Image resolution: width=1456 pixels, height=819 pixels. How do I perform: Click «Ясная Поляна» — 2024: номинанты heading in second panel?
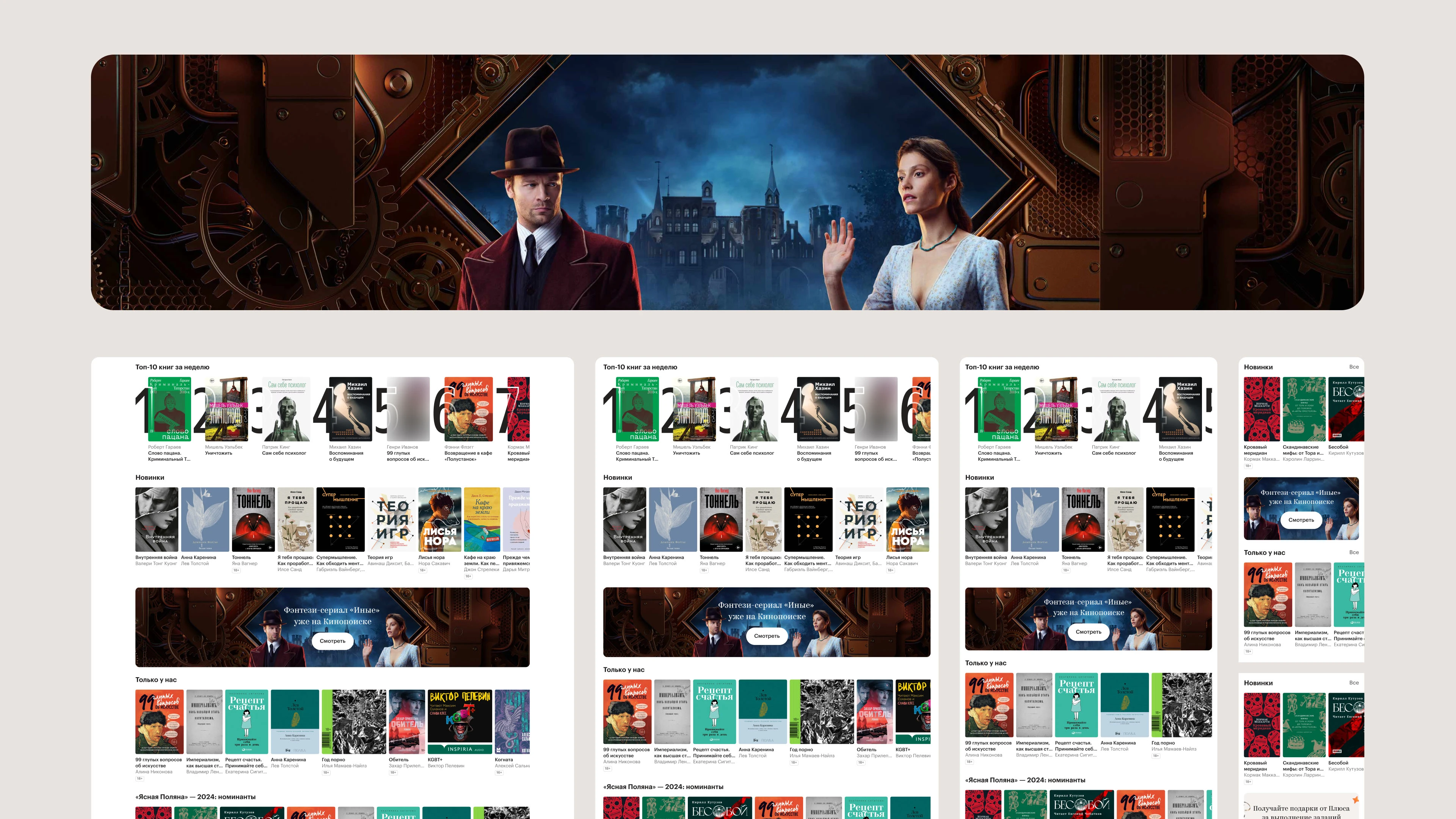[663, 787]
